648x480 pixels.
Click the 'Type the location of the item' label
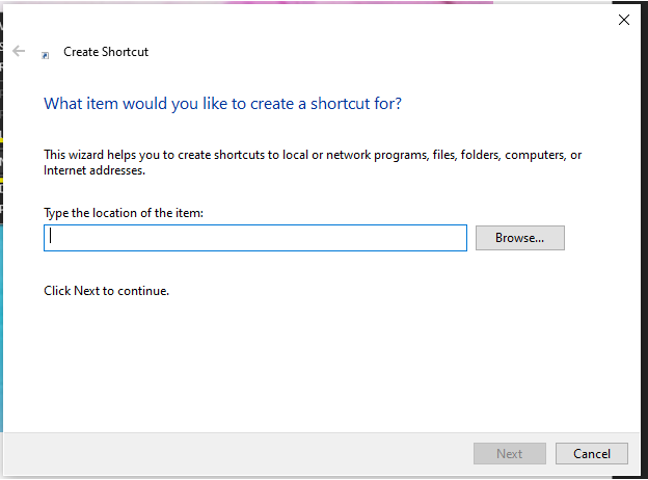[124, 213]
